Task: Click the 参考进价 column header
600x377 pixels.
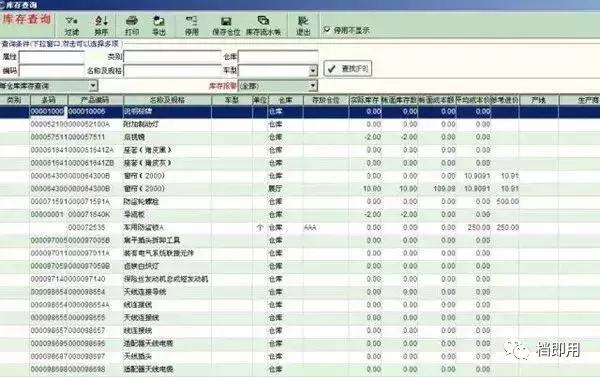Action: 505,100
